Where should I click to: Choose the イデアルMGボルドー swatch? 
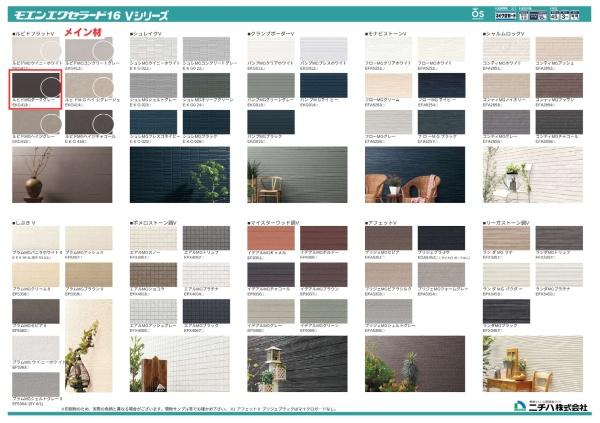[324, 238]
